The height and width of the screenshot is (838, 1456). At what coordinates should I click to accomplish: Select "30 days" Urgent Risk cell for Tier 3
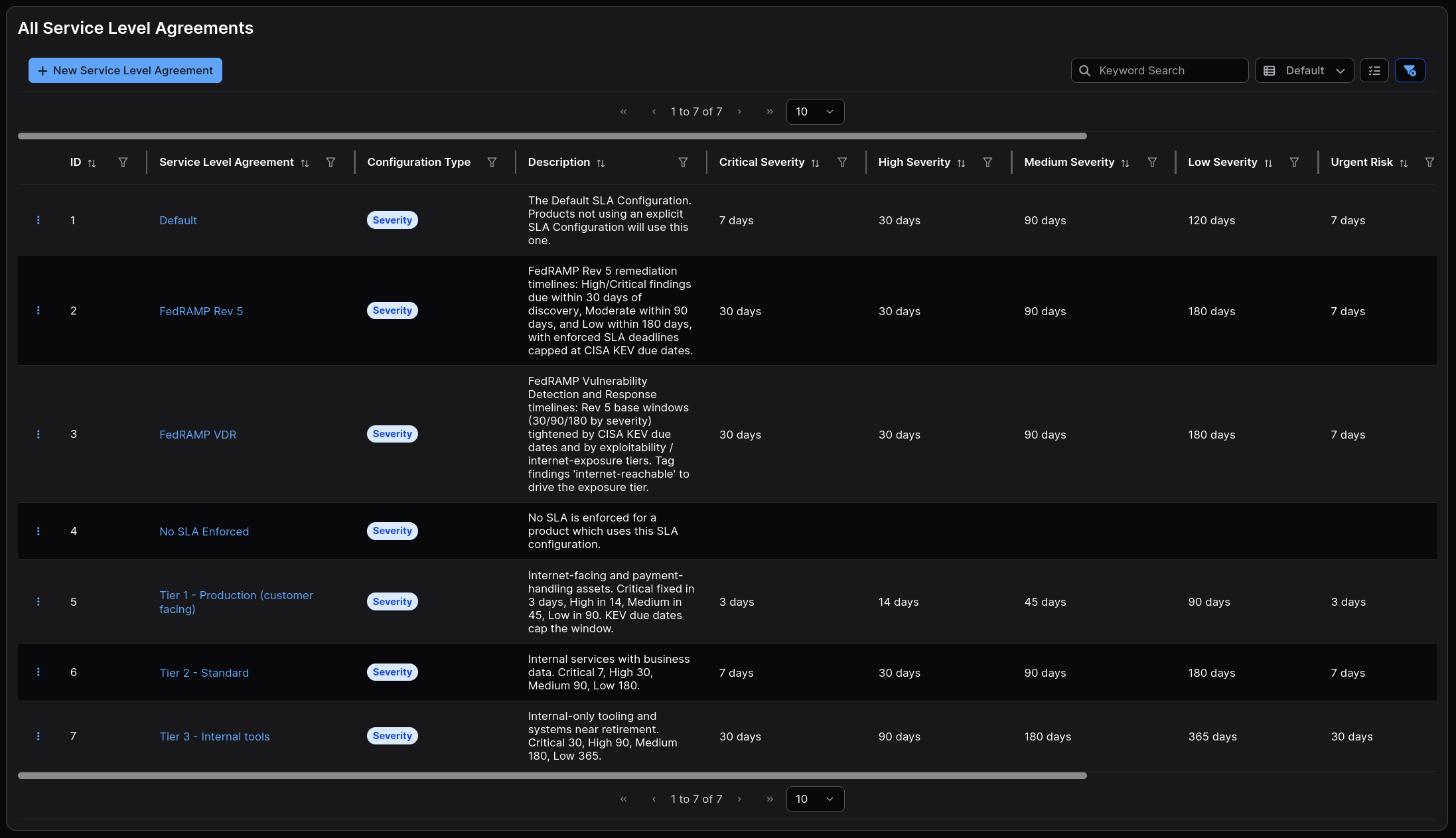click(x=1352, y=736)
